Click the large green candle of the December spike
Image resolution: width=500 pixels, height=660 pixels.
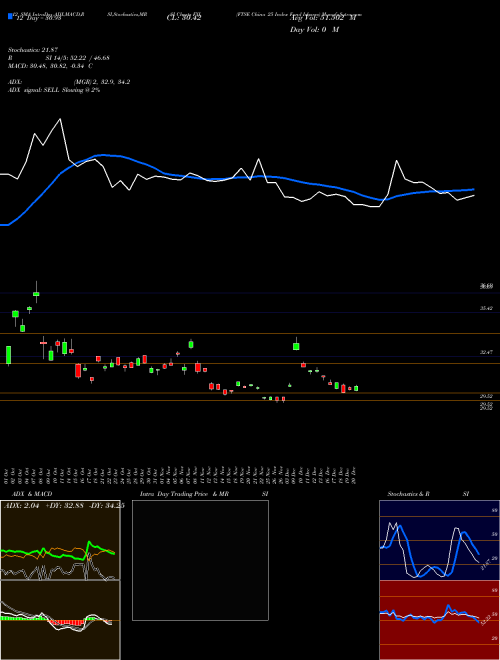point(296,346)
